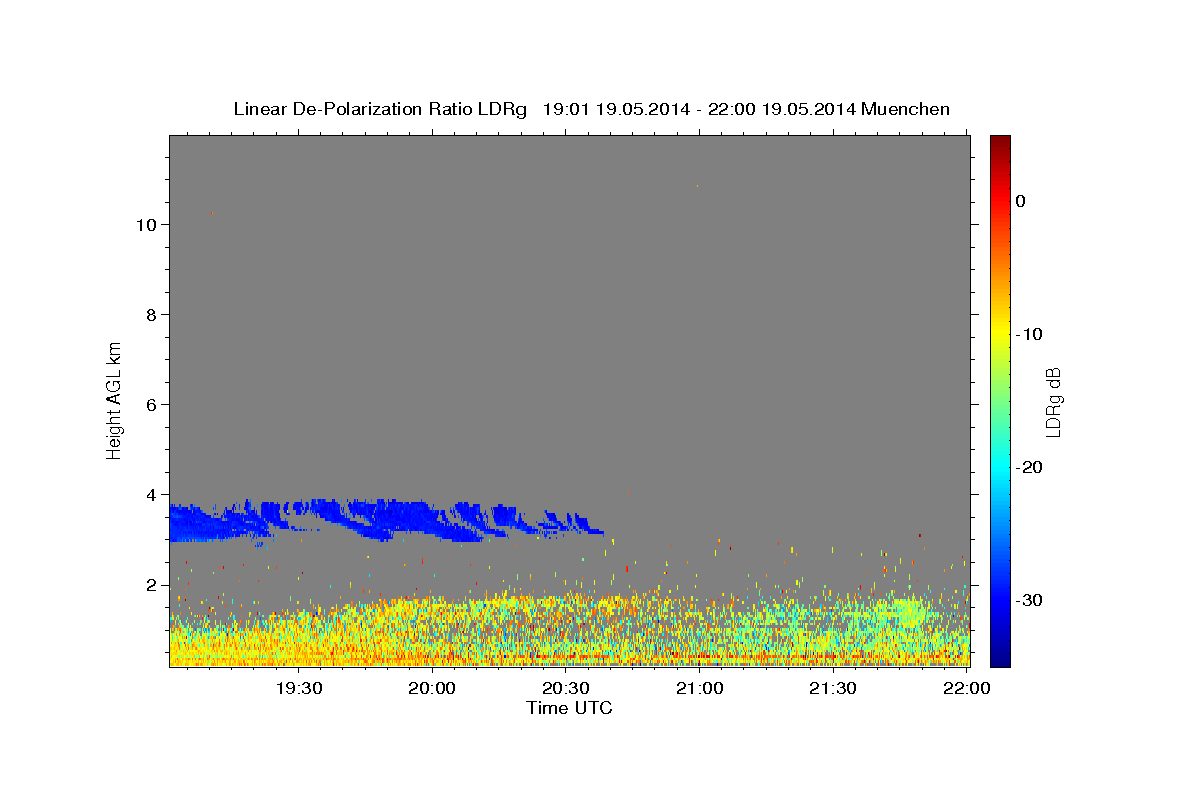Click the 22:00 time tick label

966,688
